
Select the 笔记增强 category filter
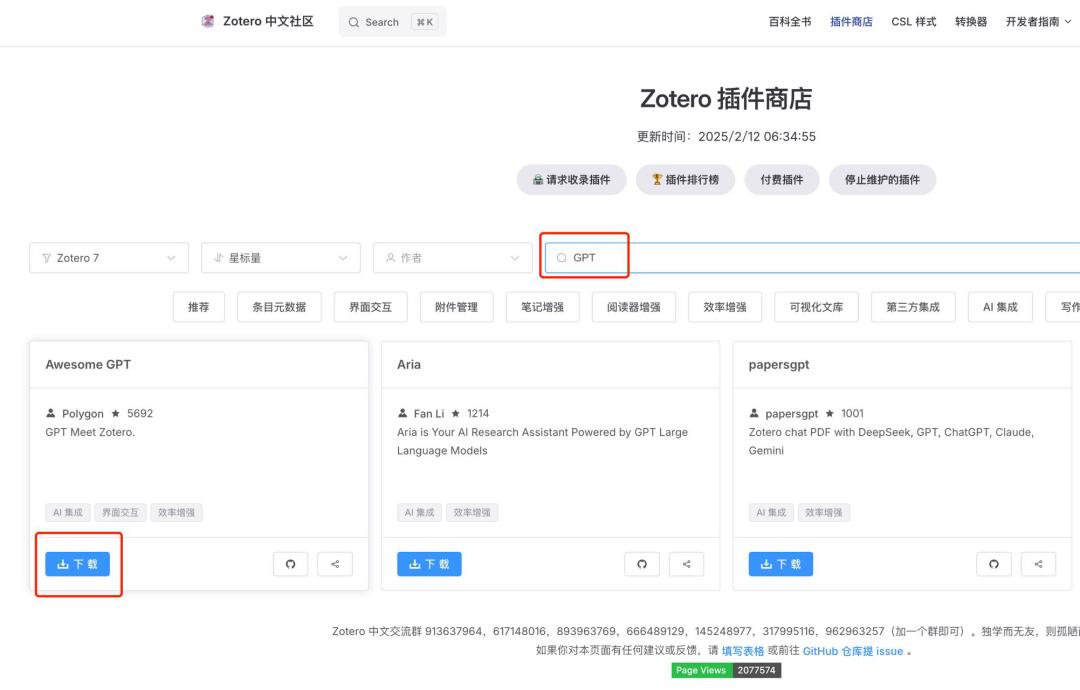[543, 307]
